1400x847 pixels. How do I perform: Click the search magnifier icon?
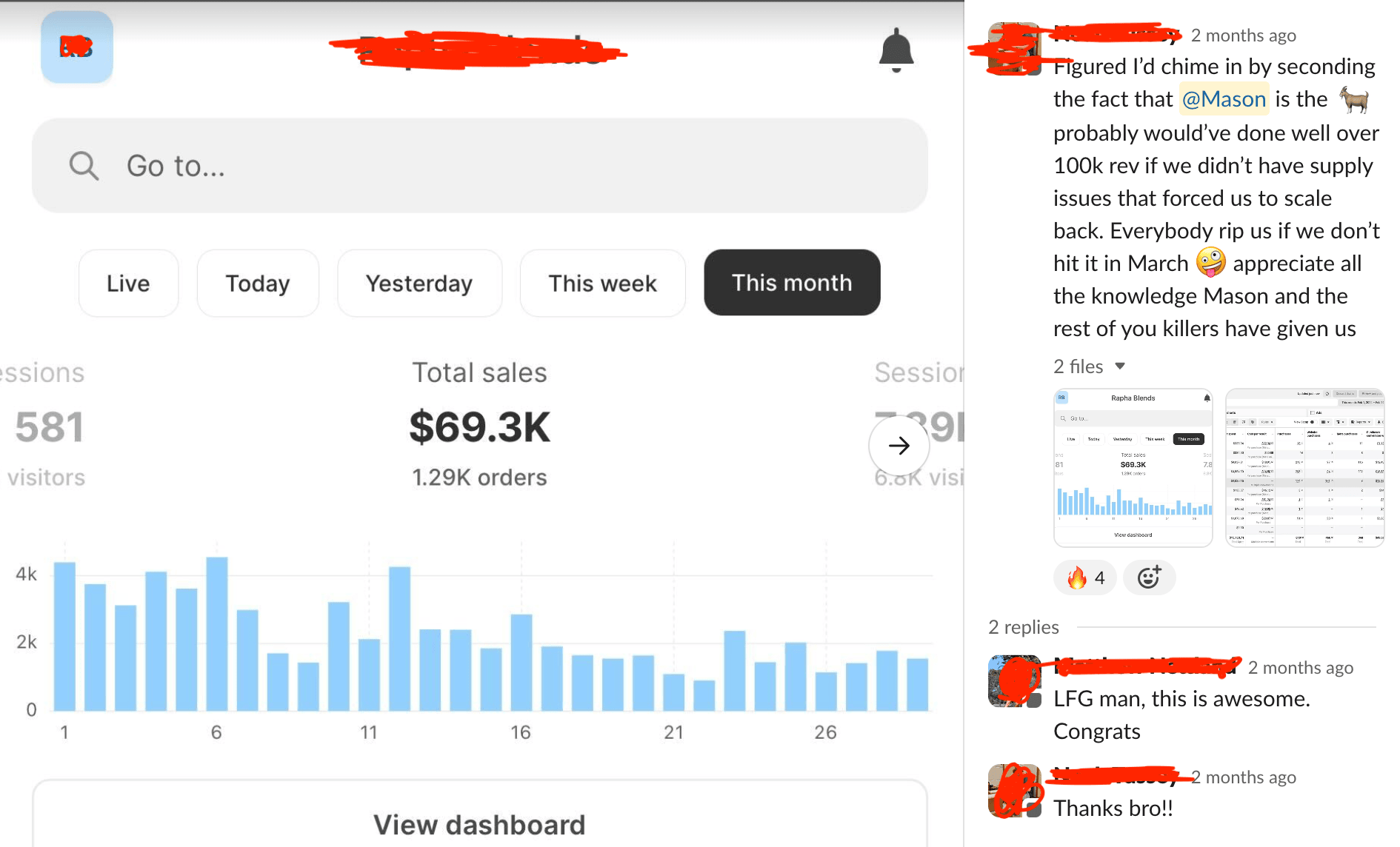click(x=84, y=166)
